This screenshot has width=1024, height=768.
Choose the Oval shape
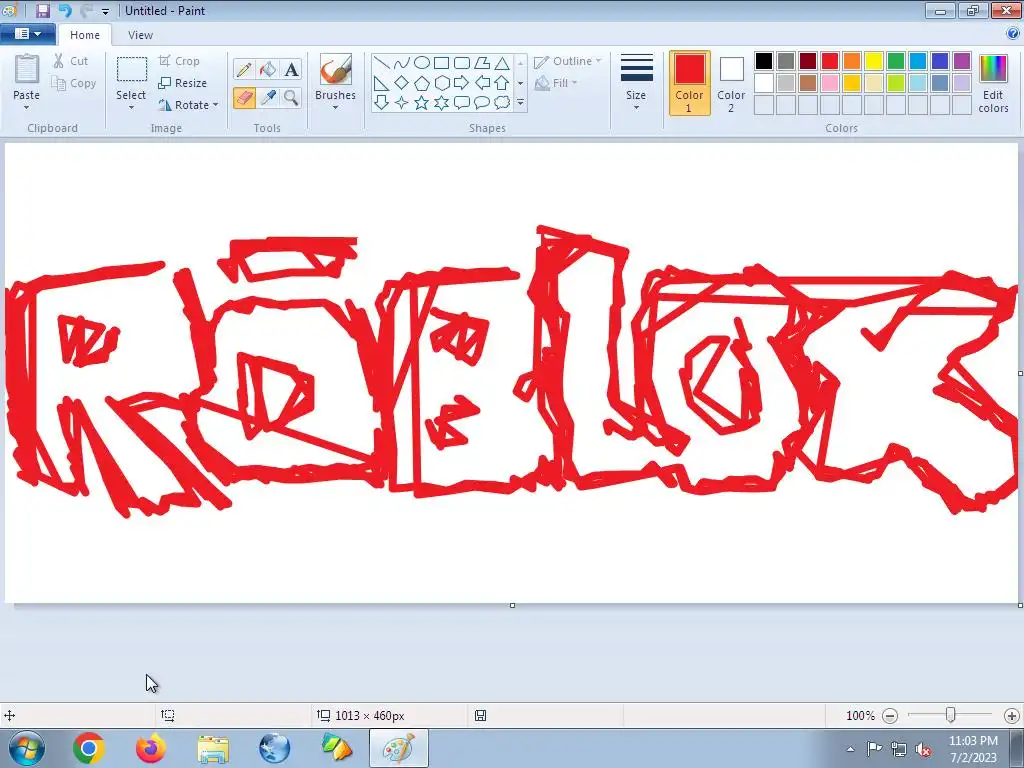422,63
